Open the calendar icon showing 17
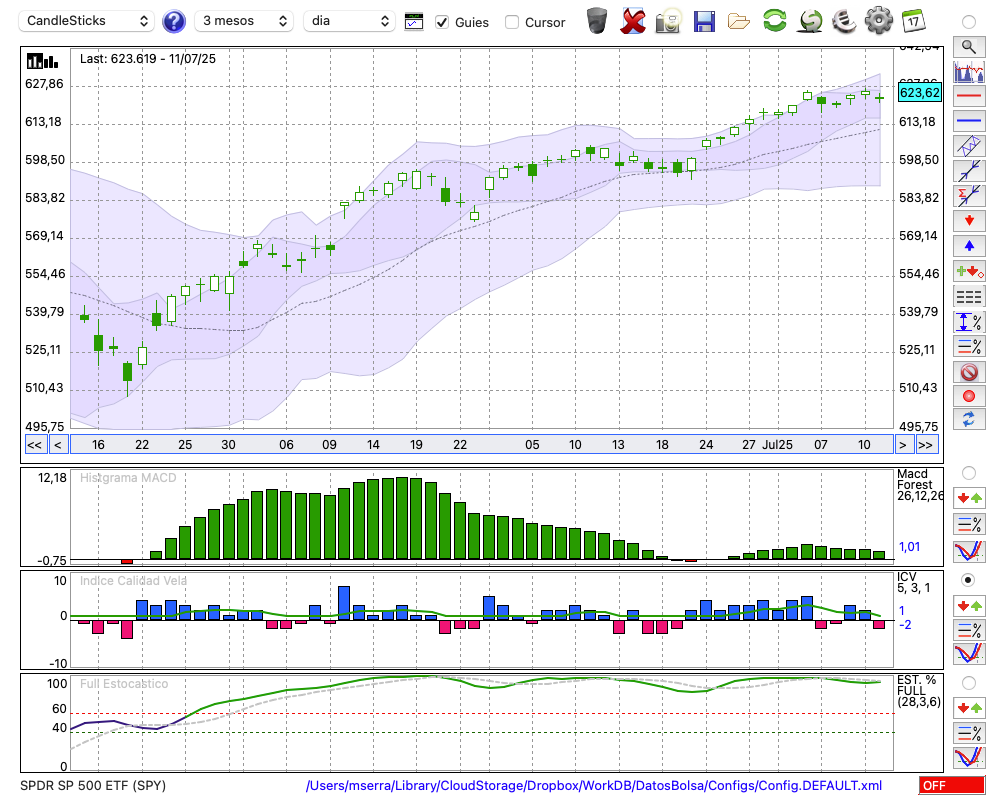This screenshot has height=800, width=1000. pyautogui.click(x=913, y=21)
